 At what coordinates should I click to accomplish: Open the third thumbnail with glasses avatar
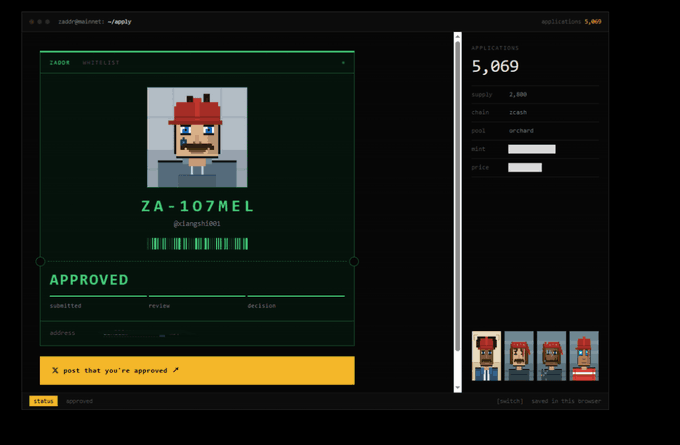click(x=551, y=356)
